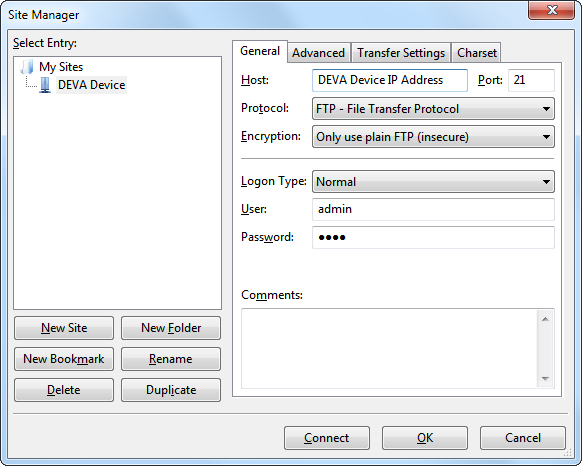582x466 pixels.
Task: Close the Site Manager dialog window
Action: [552, 10]
